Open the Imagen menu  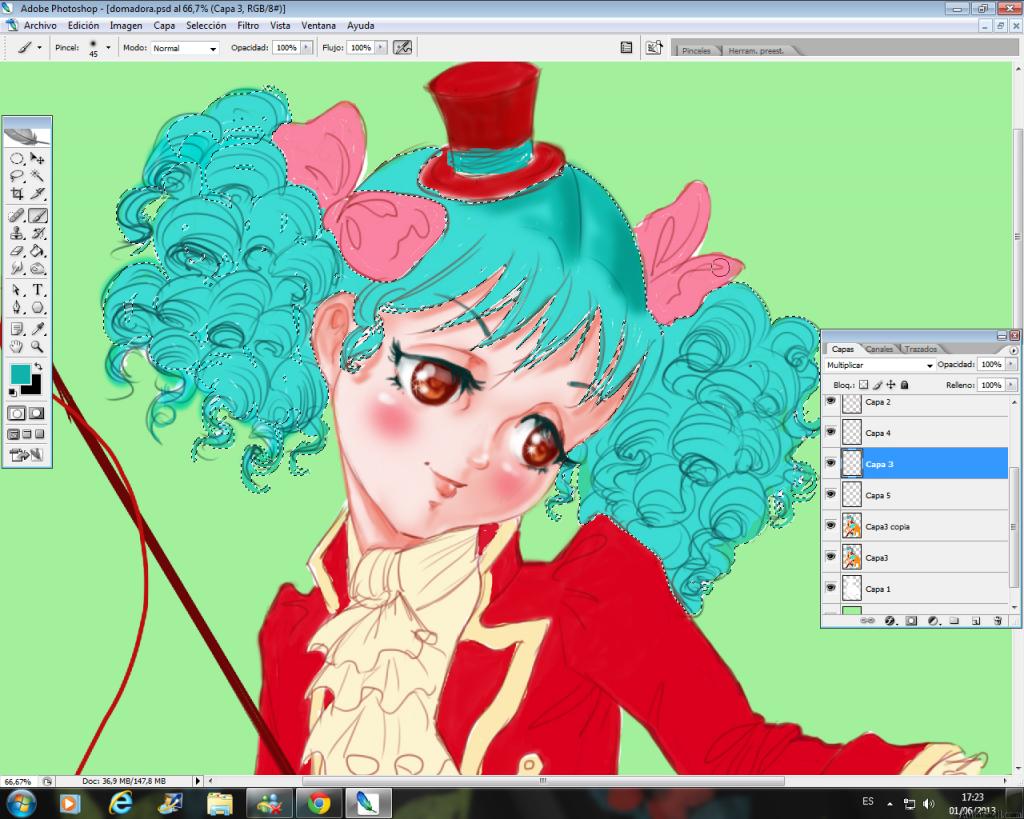[126, 25]
